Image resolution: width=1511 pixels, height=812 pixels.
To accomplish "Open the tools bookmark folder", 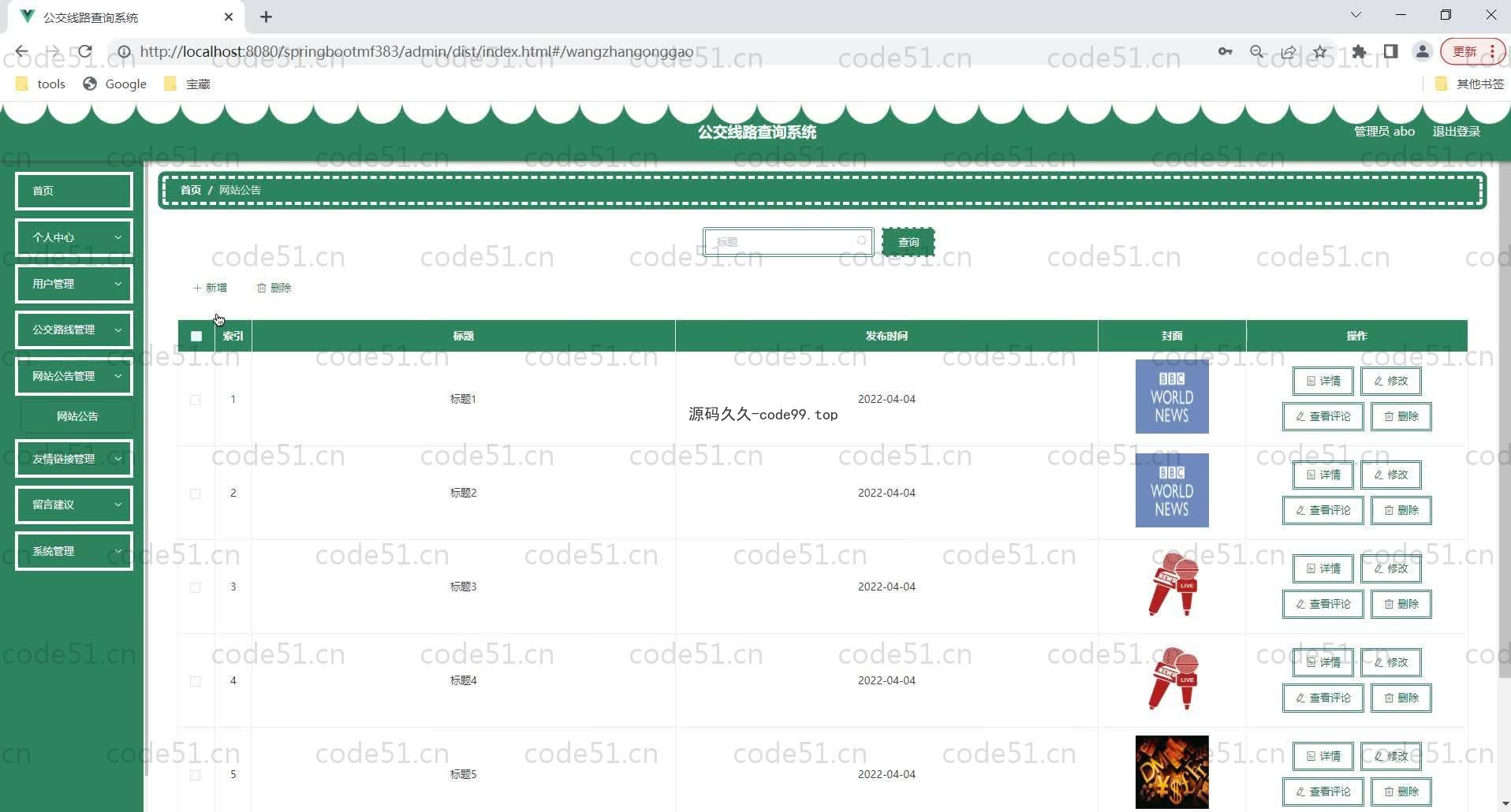I will point(40,84).
